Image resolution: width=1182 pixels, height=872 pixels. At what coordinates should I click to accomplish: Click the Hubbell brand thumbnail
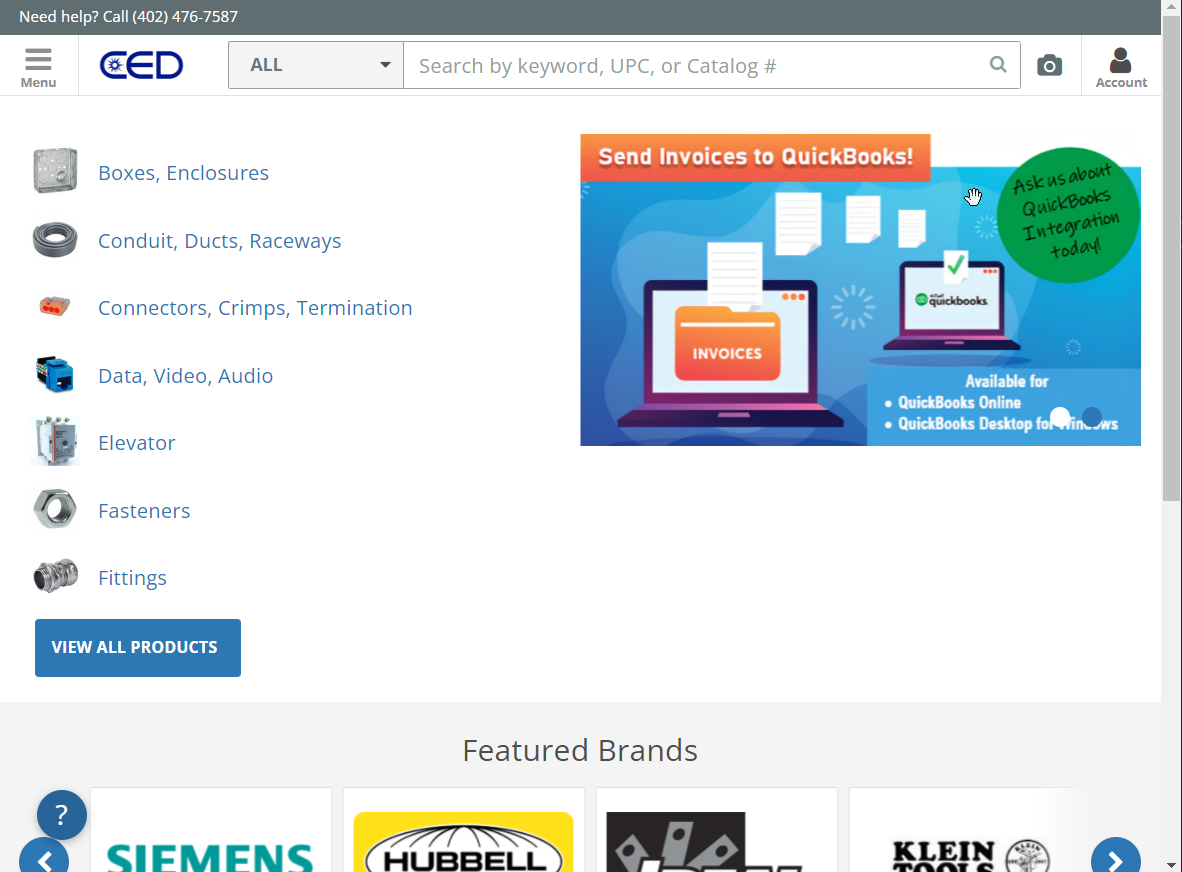(464, 842)
